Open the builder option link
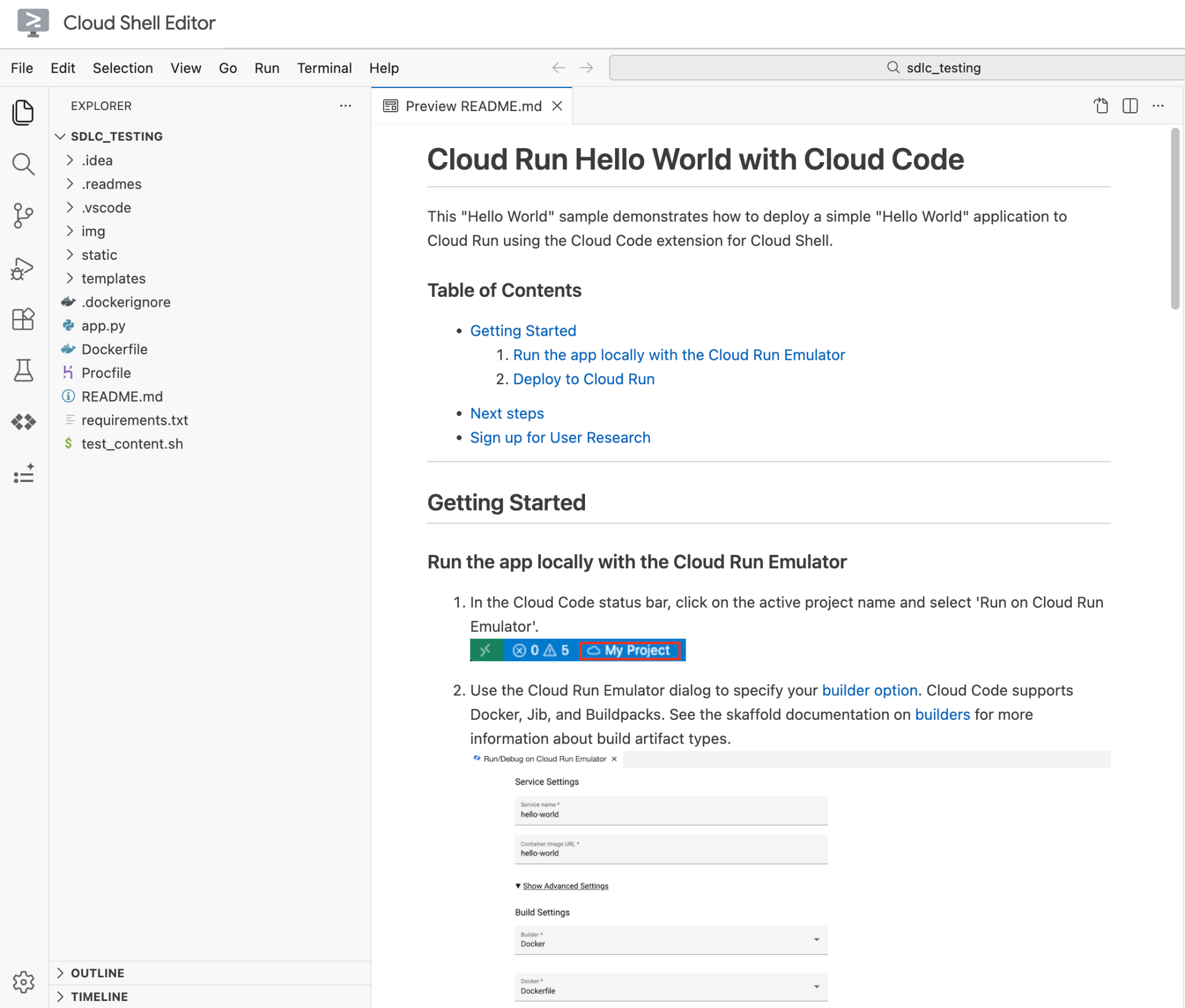The height and width of the screenshot is (1008, 1185). [870, 691]
